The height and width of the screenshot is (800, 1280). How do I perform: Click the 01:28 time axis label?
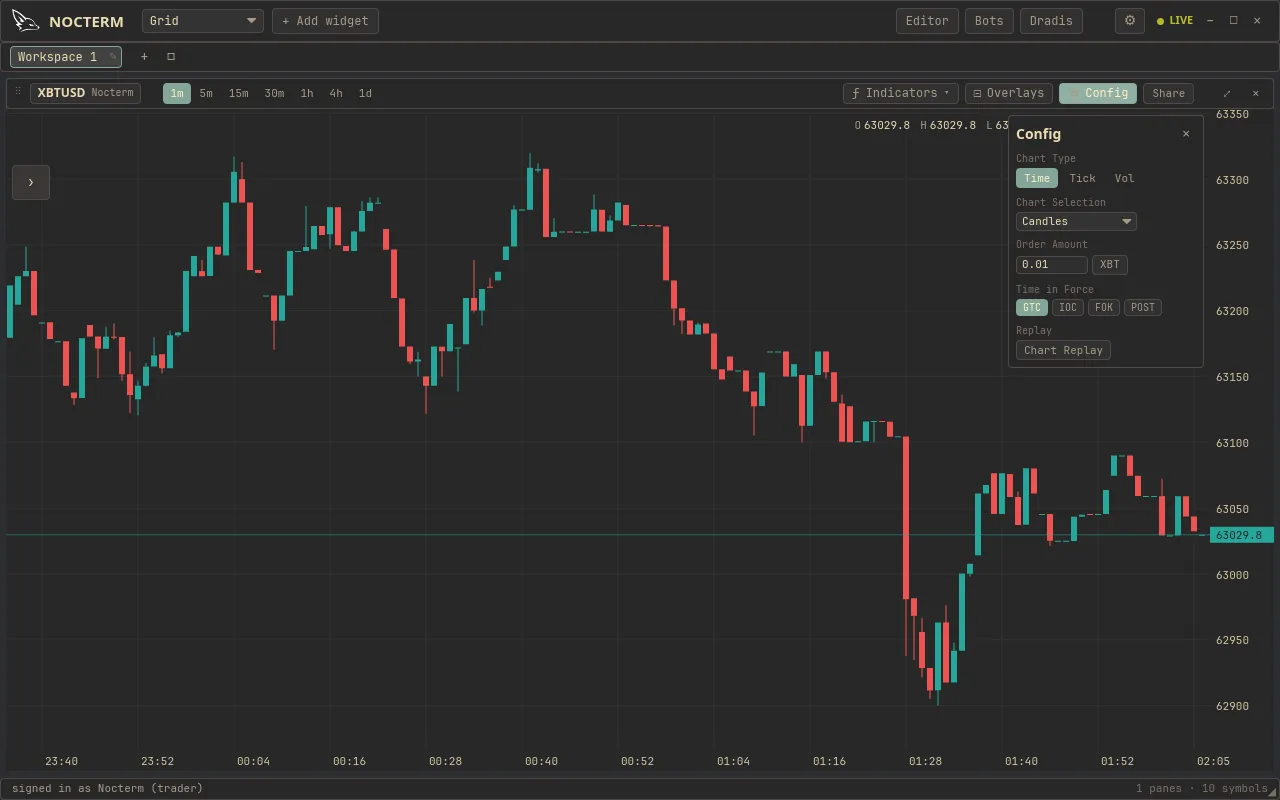pyautogui.click(x=925, y=762)
